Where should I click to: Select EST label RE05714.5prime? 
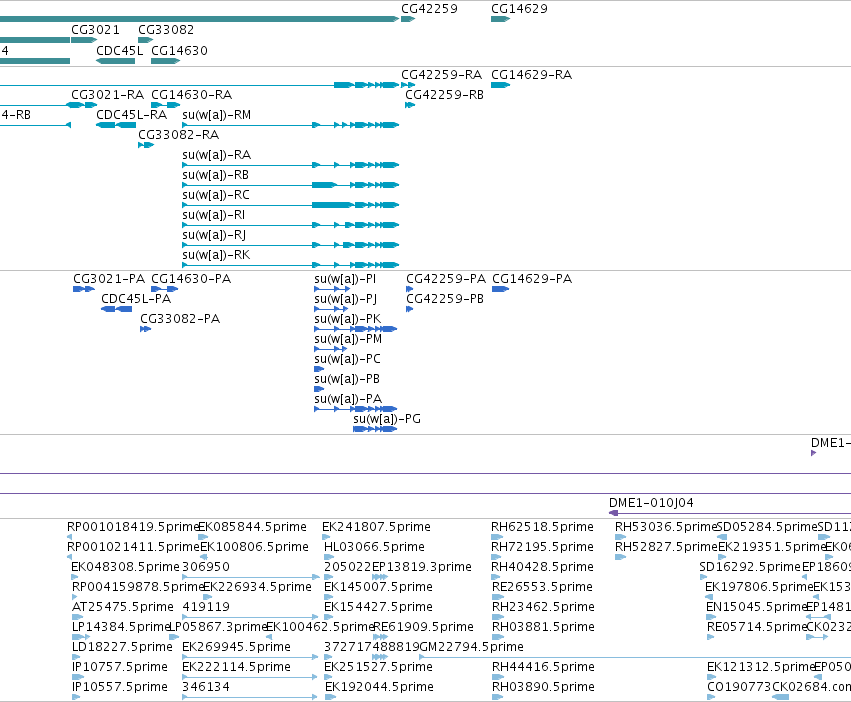pos(757,627)
